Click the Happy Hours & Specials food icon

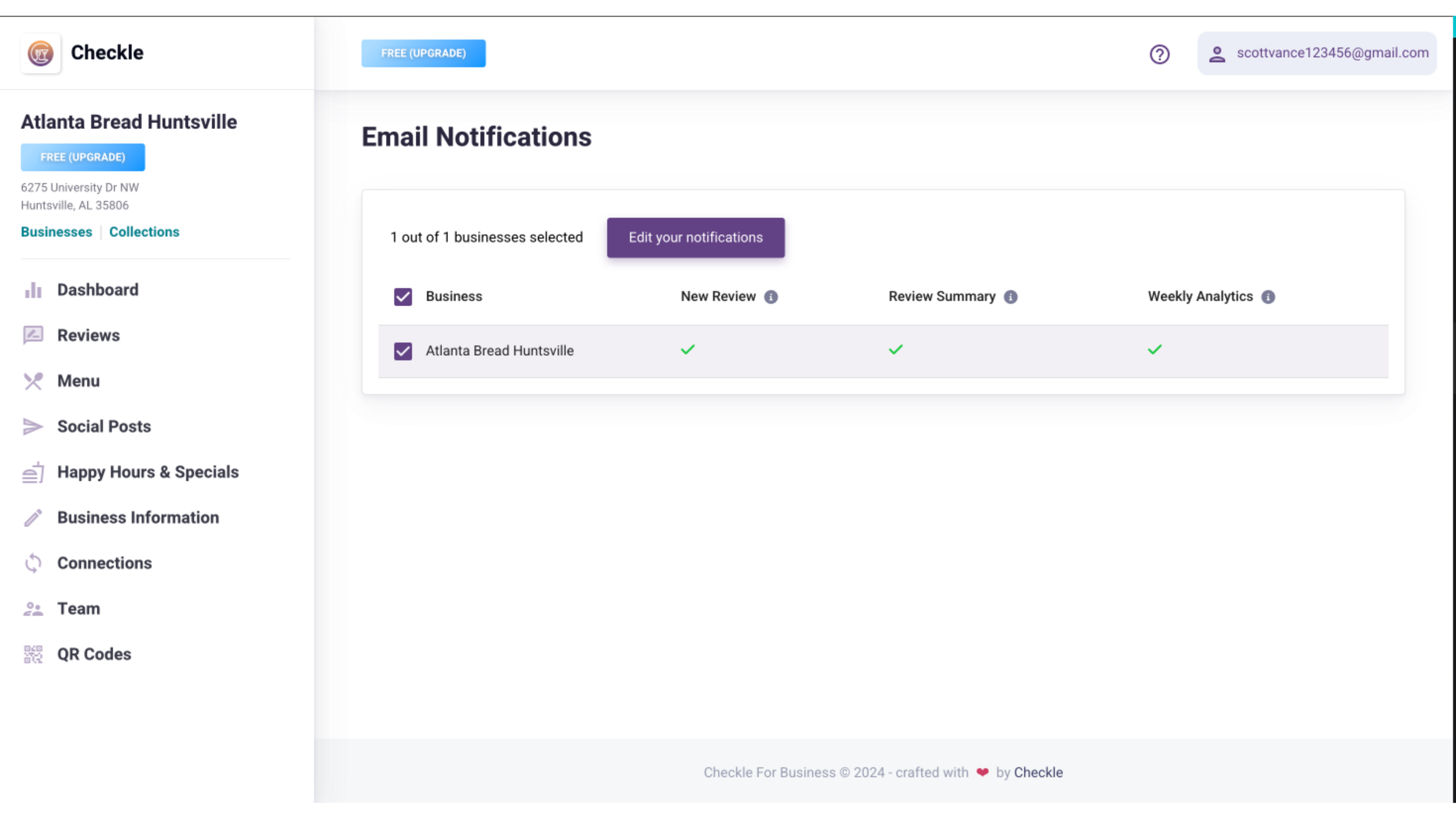coord(33,472)
